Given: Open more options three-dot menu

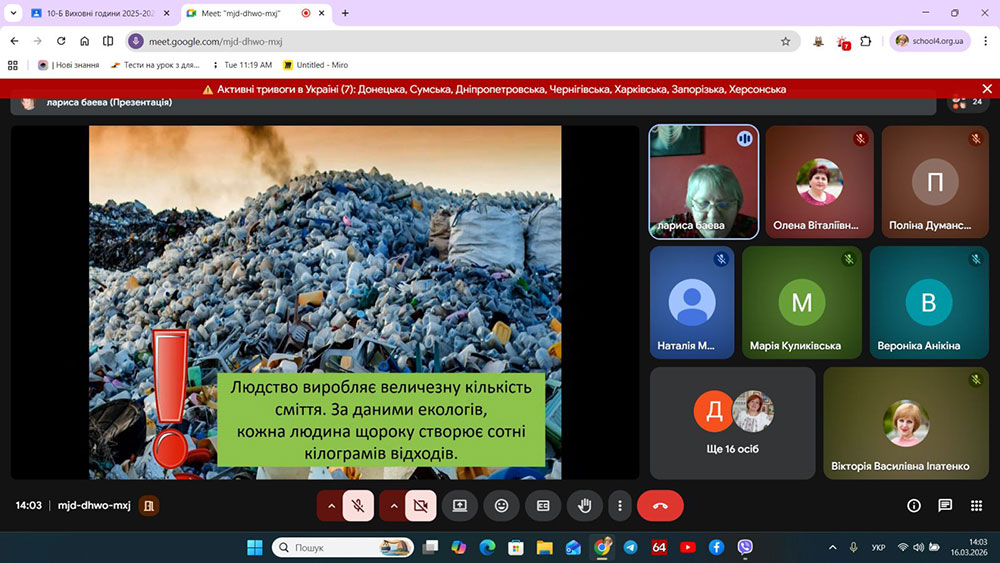Looking at the screenshot, I should [x=621, y=506].
